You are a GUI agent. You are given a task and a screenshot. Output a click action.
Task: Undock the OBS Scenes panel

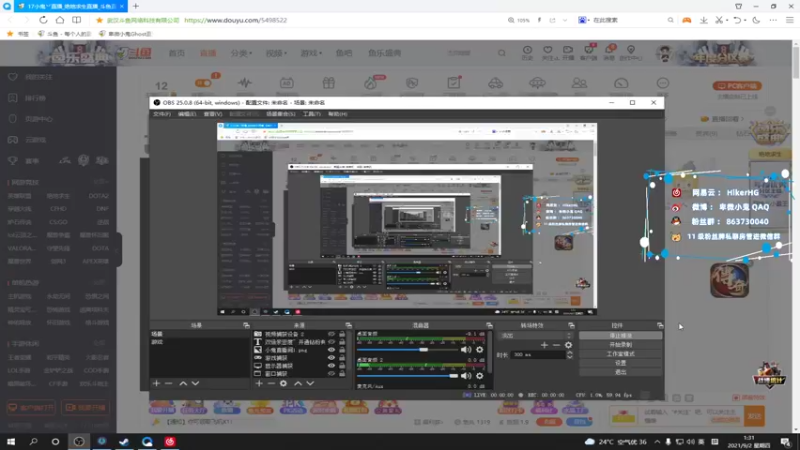coord(246,325)
